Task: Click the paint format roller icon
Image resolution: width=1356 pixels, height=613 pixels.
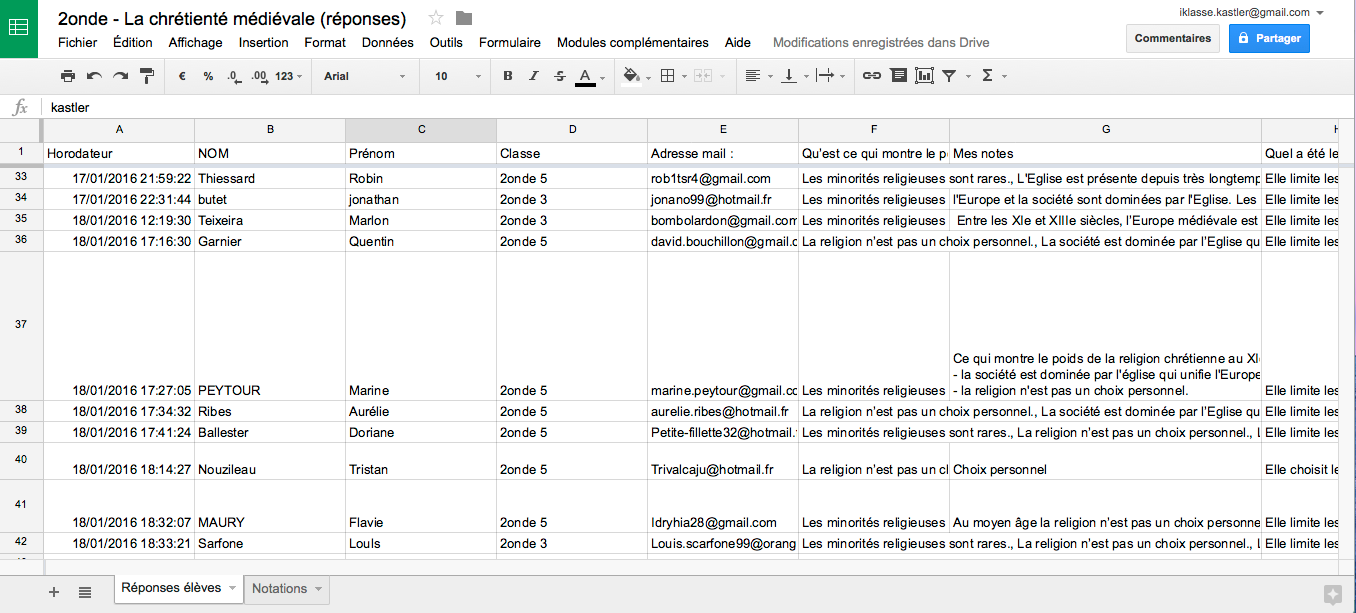Action: pos(147,76)
